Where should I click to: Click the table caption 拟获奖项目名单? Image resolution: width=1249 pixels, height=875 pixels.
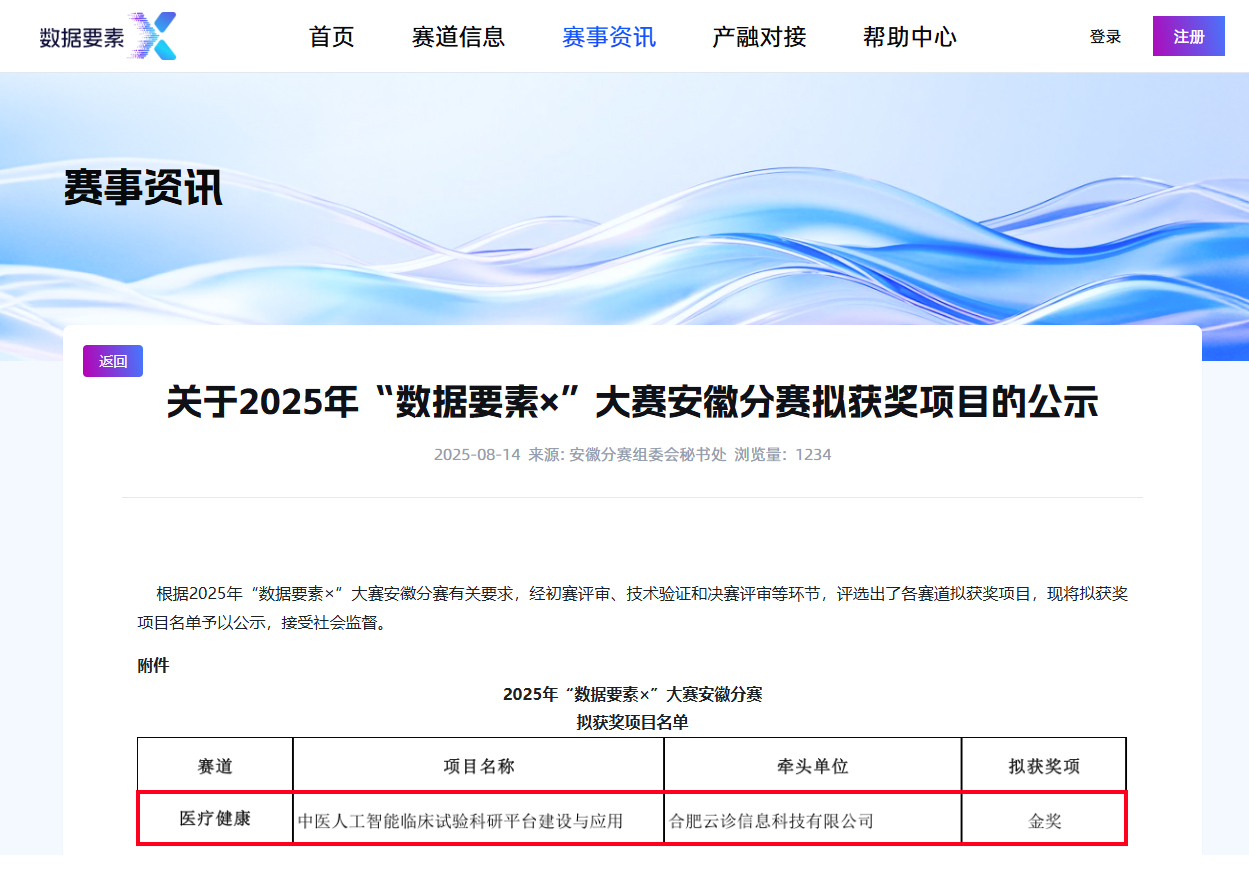(x=632, y=722)
